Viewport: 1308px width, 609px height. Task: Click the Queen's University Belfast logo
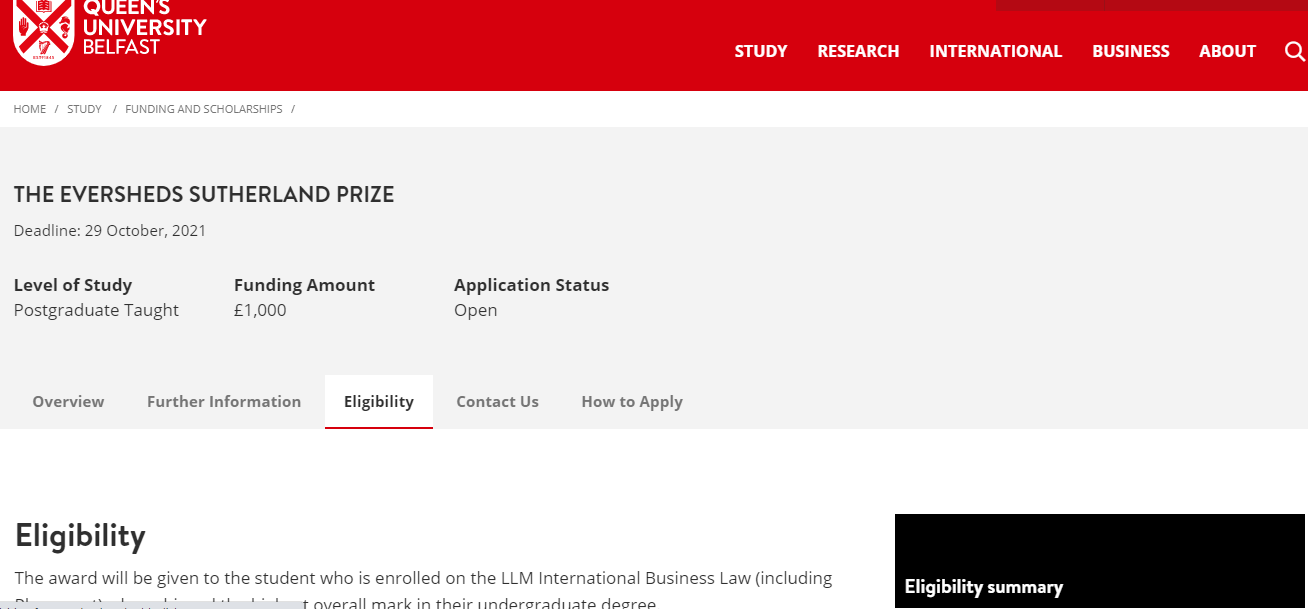(110, 32)
